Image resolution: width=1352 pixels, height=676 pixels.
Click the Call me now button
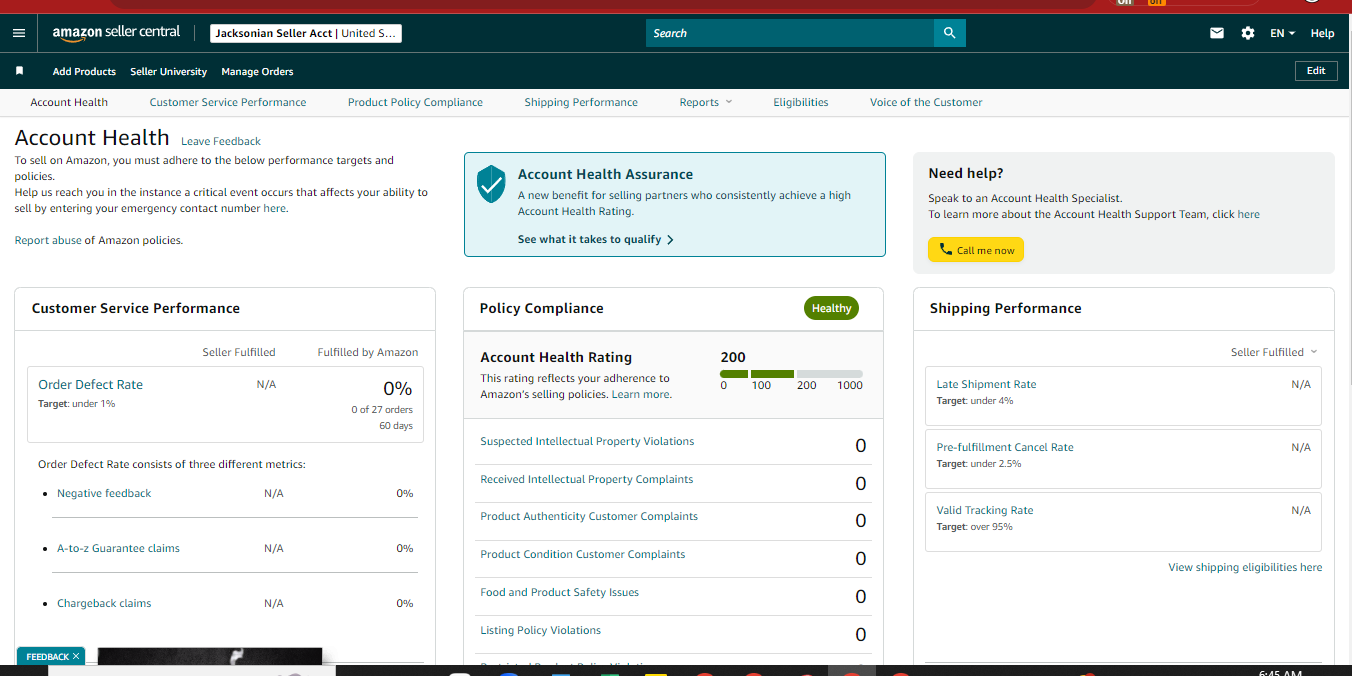(x=976, y=250)
